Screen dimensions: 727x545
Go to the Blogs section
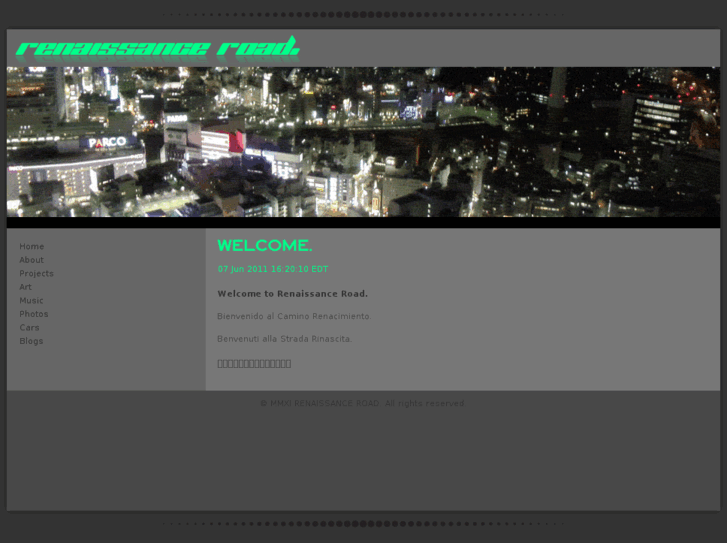coord(31,341)
